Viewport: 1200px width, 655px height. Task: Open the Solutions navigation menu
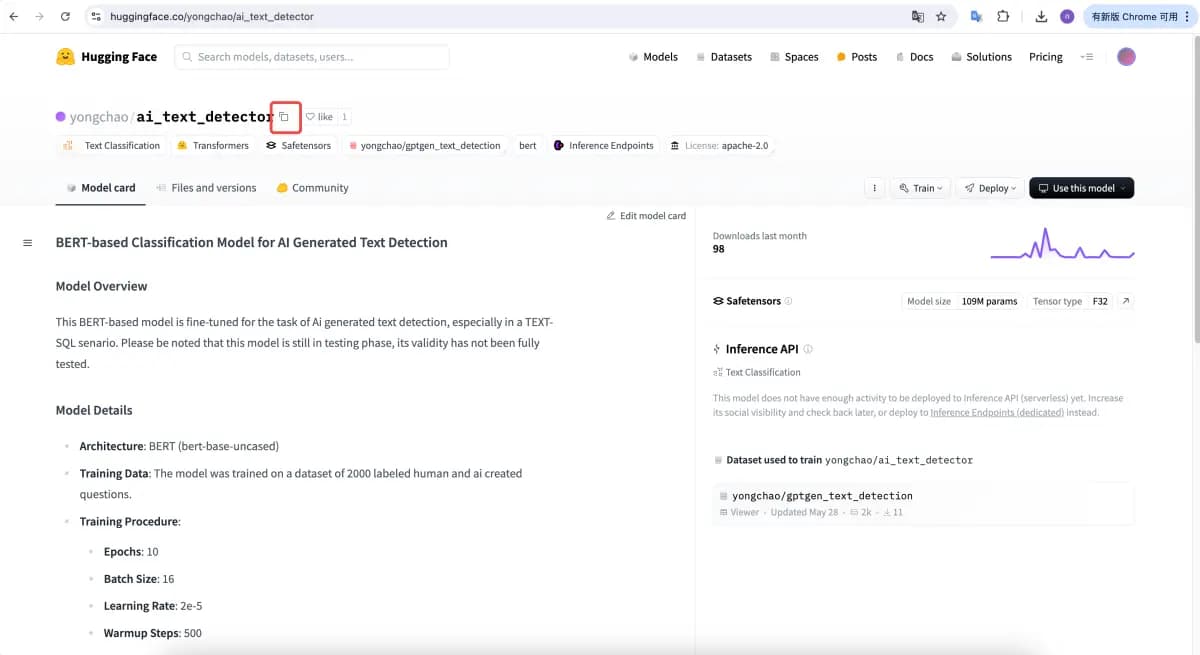[x=981, y=57]
